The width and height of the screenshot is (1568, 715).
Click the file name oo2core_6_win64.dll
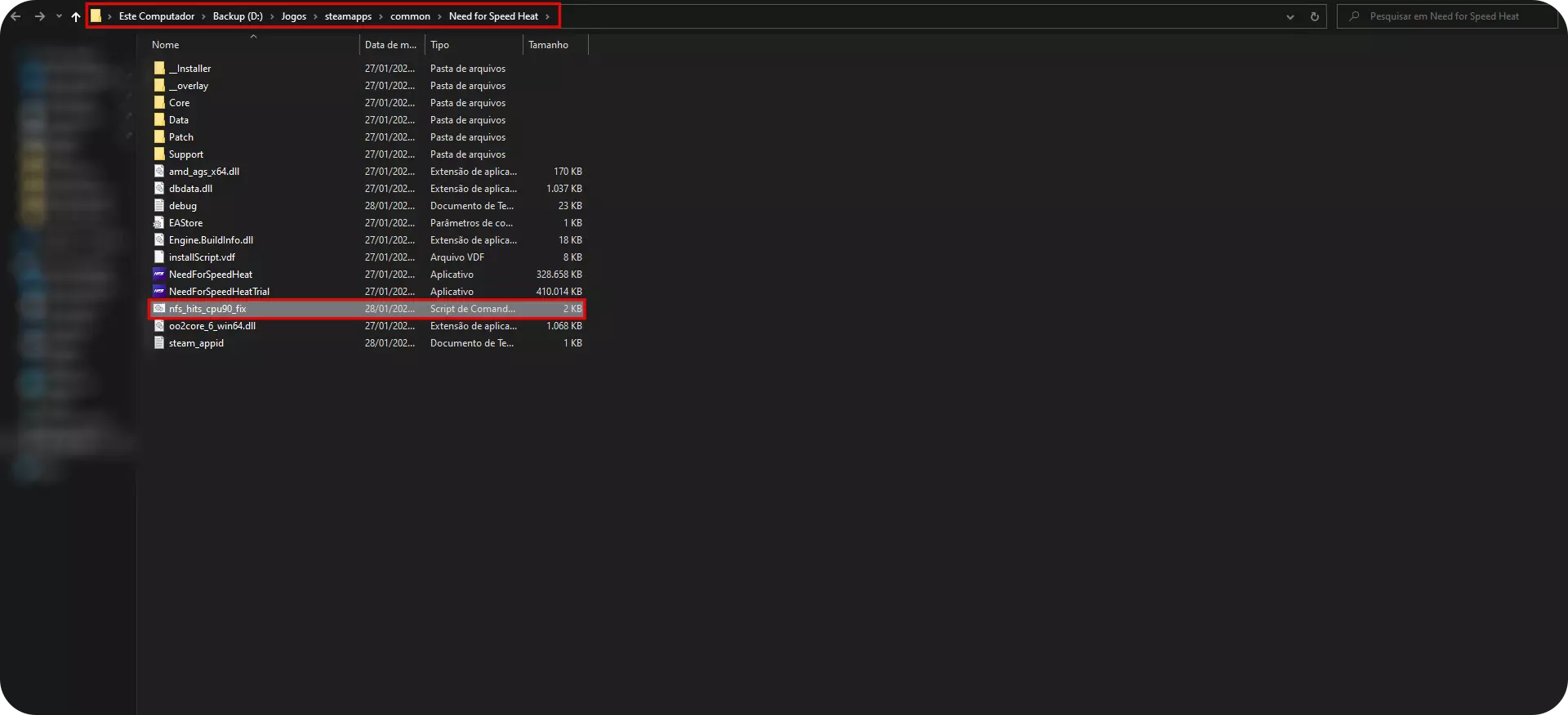pyautogui.click(x=212, y=326)
